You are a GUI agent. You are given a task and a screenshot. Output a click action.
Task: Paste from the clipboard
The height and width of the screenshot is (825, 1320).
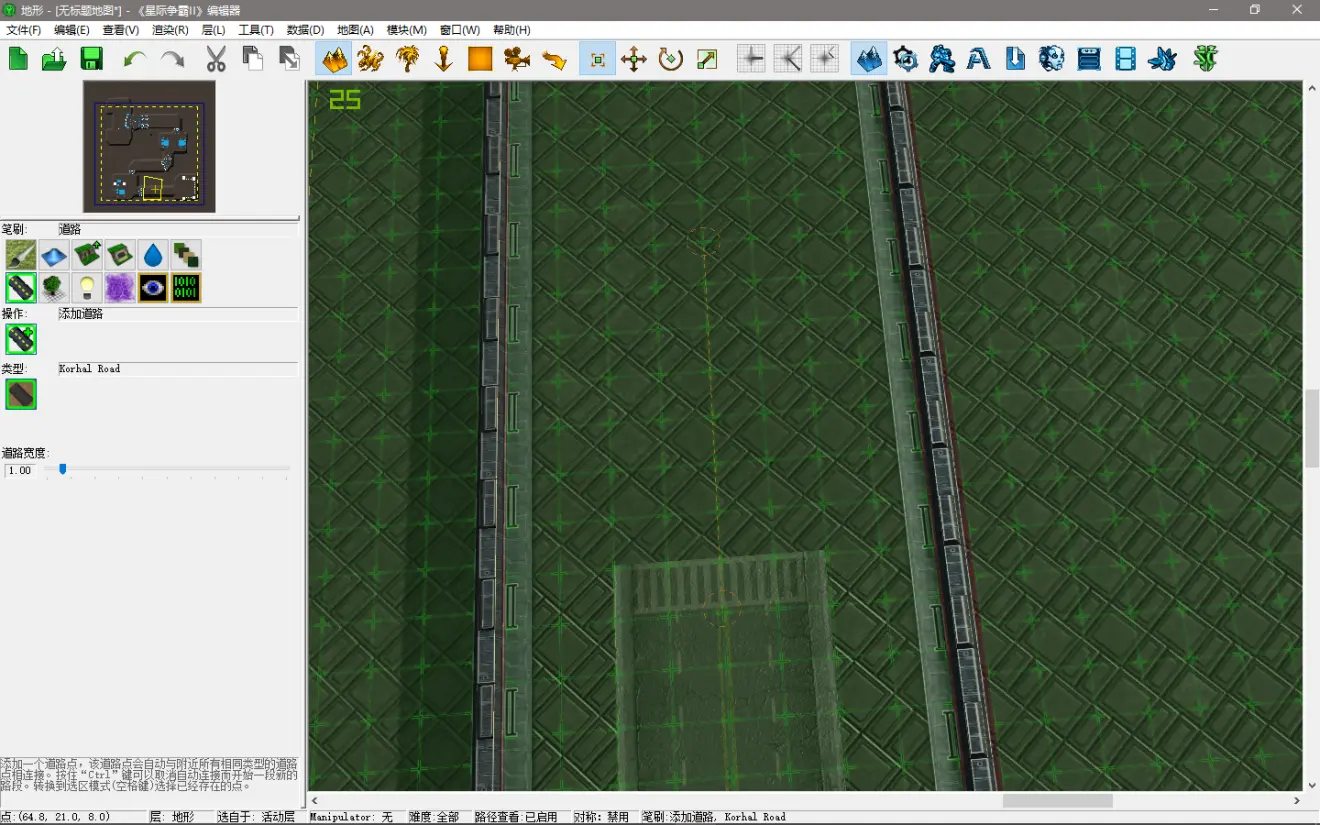click(x=289, y=59)
